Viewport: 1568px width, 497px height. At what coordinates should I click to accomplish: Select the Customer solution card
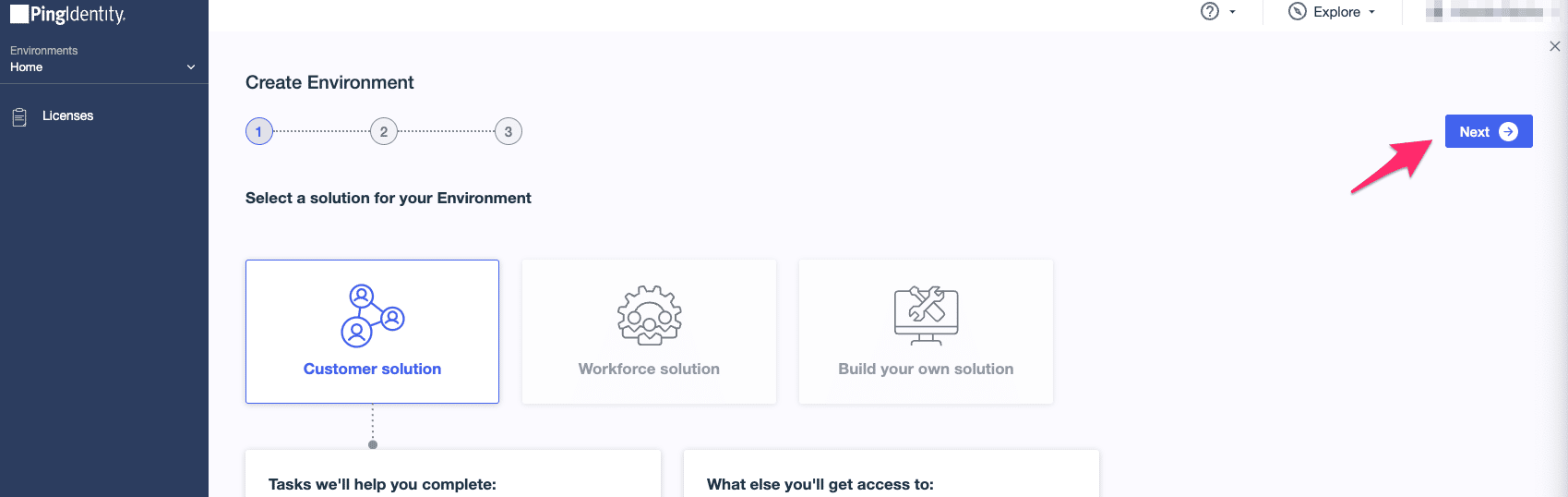tap(372, 332)
